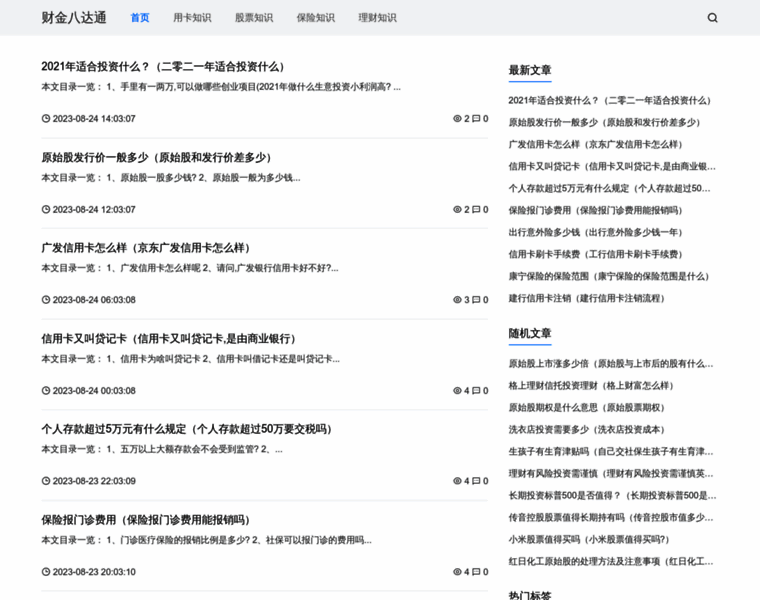The image size is (760, 600).
Task: Click the comment icon on 保险报门诊费用 row
Action: (x=476, y=572)
